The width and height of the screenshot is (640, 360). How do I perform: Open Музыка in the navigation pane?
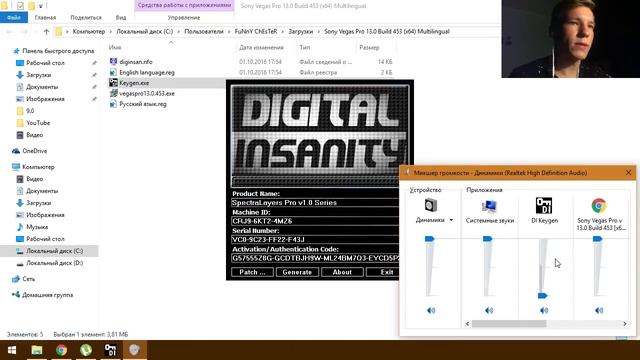point(37,227)
